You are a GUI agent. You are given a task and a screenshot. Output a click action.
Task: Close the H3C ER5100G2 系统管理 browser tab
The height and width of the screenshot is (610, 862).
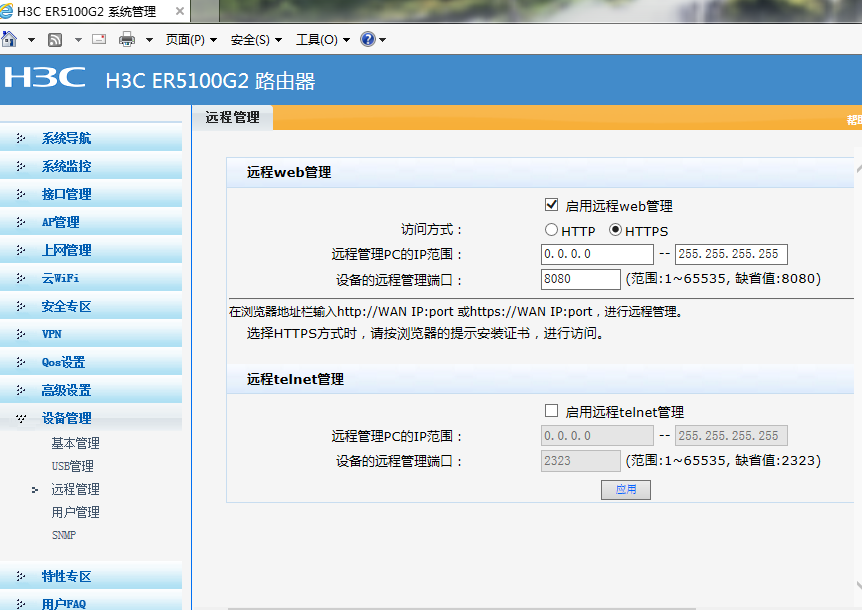[180, 11]
